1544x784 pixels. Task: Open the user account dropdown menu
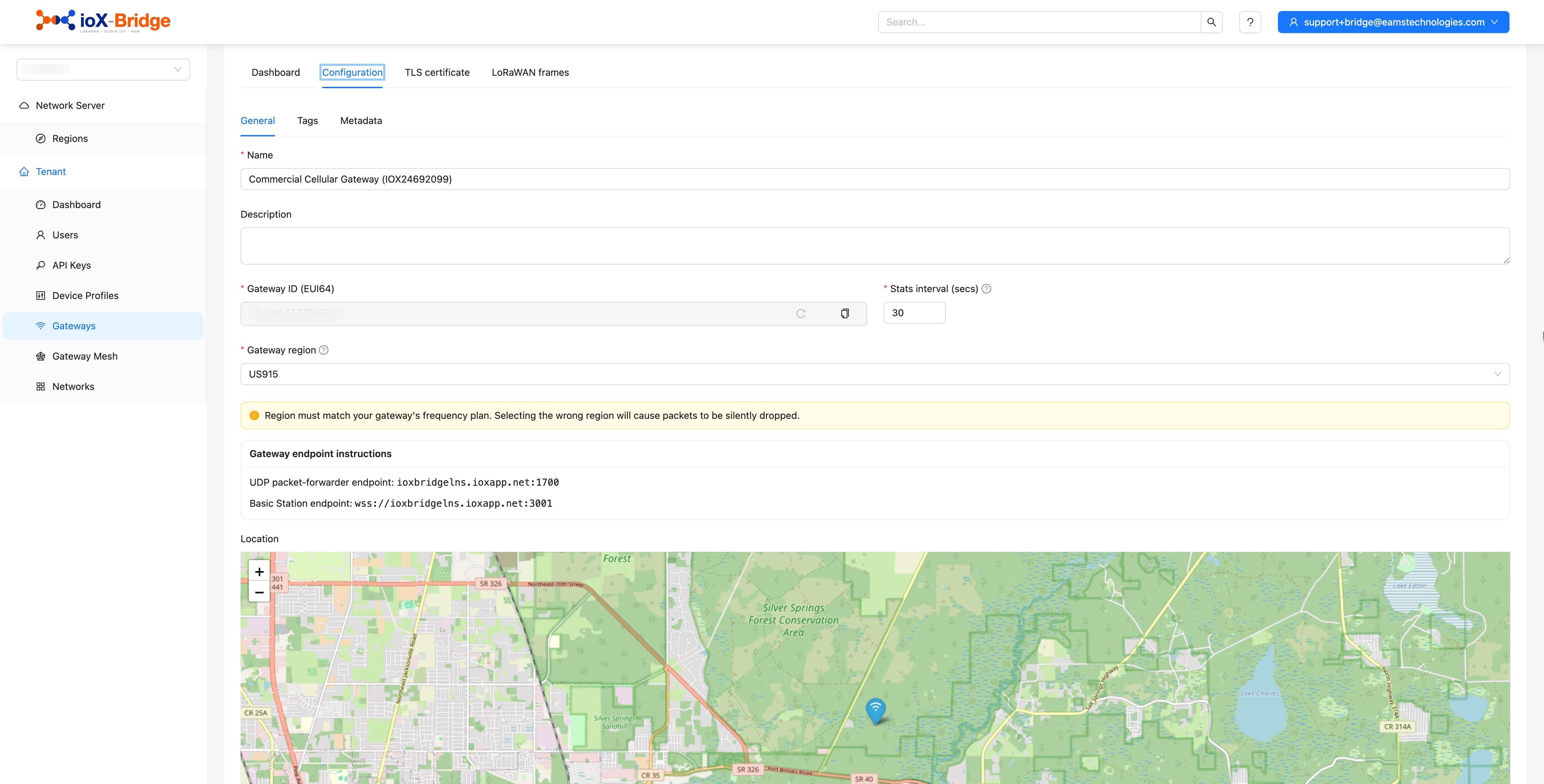tap(1393, 22)
